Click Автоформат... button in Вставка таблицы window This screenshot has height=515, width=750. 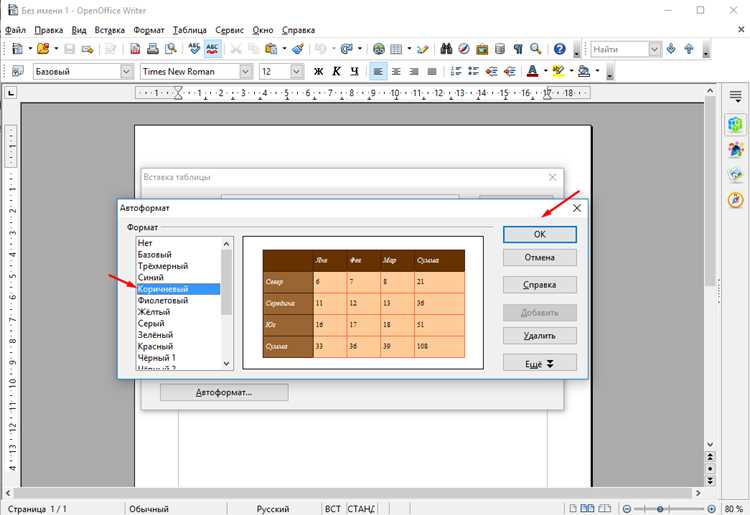[224, 392]
